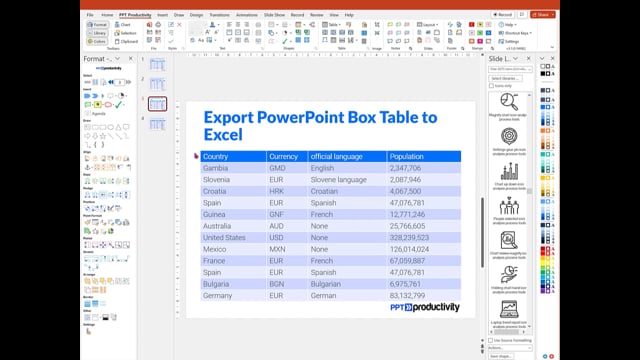
Task: Toggle the Icons only checkbox
Action: pyautogui.click(x=491, y=86)
